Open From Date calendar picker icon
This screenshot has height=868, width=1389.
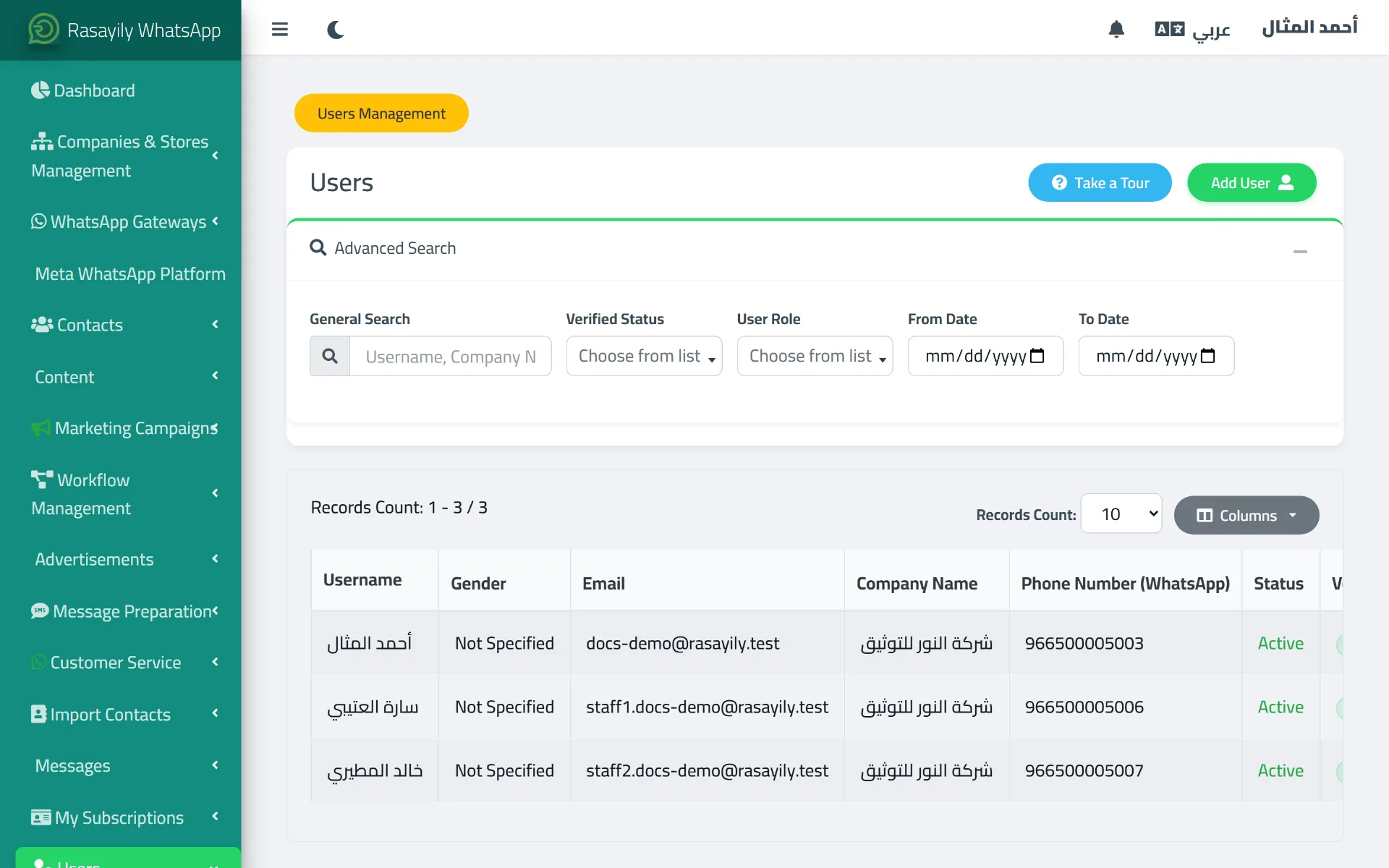[1037, 356]
